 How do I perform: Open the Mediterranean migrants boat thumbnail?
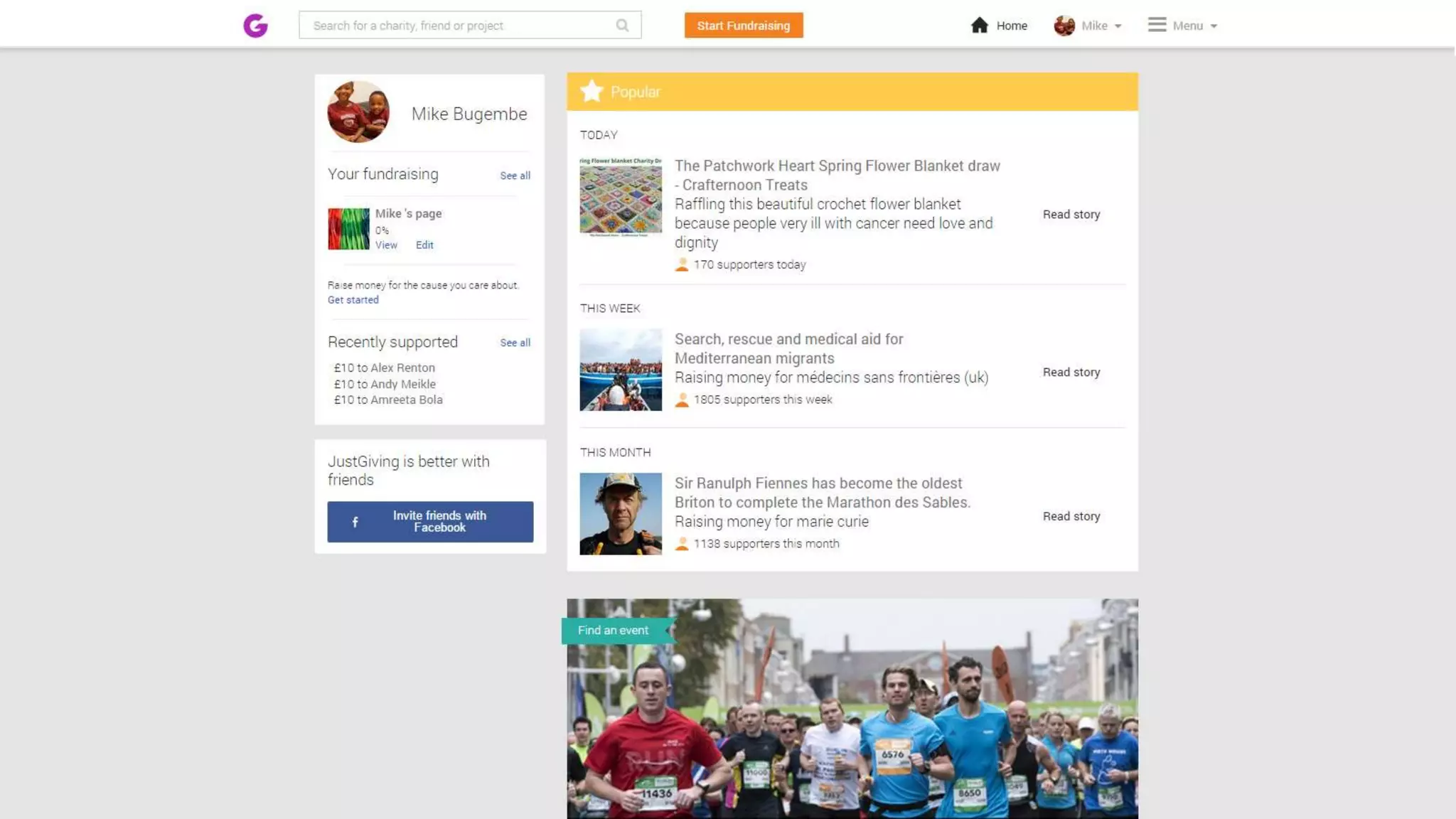tap(620, 370)
